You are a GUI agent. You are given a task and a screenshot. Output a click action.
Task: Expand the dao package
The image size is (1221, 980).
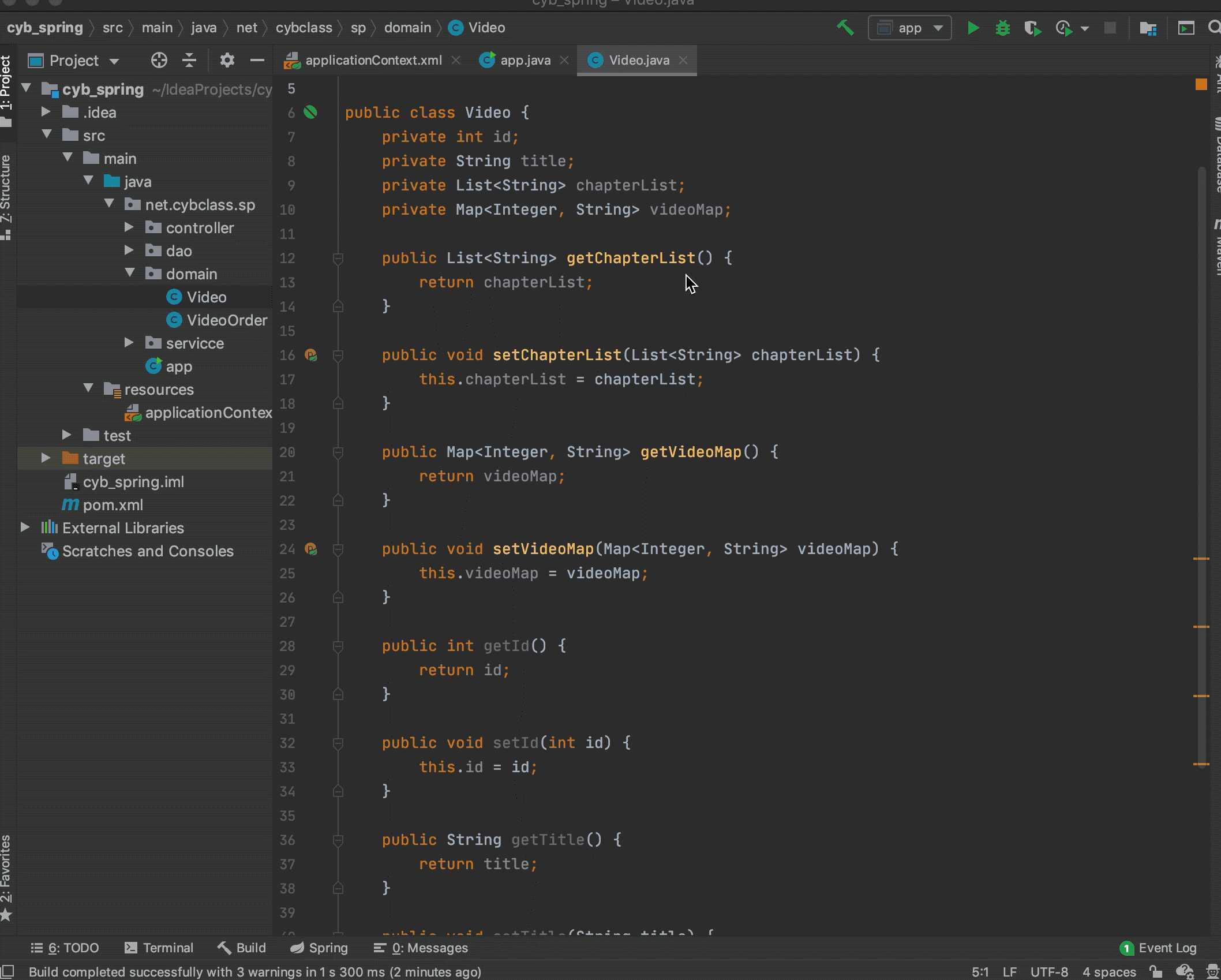pos(129,250)
